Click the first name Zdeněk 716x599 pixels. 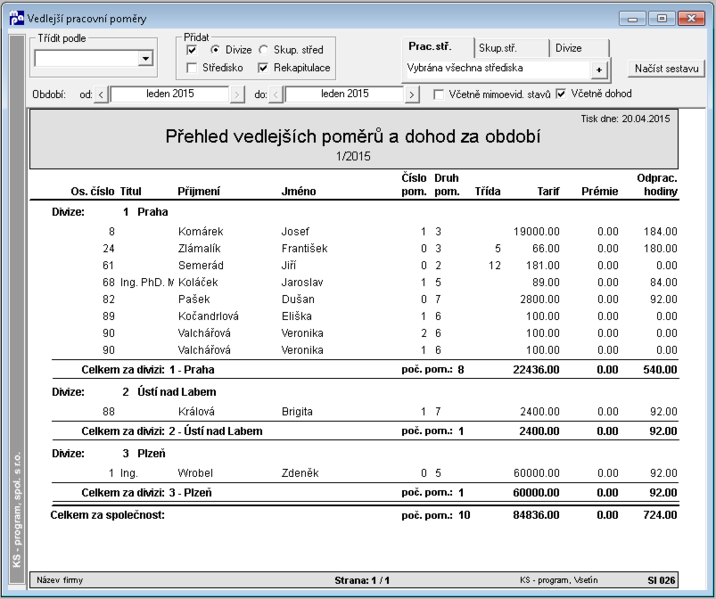(x=300, y=473)
